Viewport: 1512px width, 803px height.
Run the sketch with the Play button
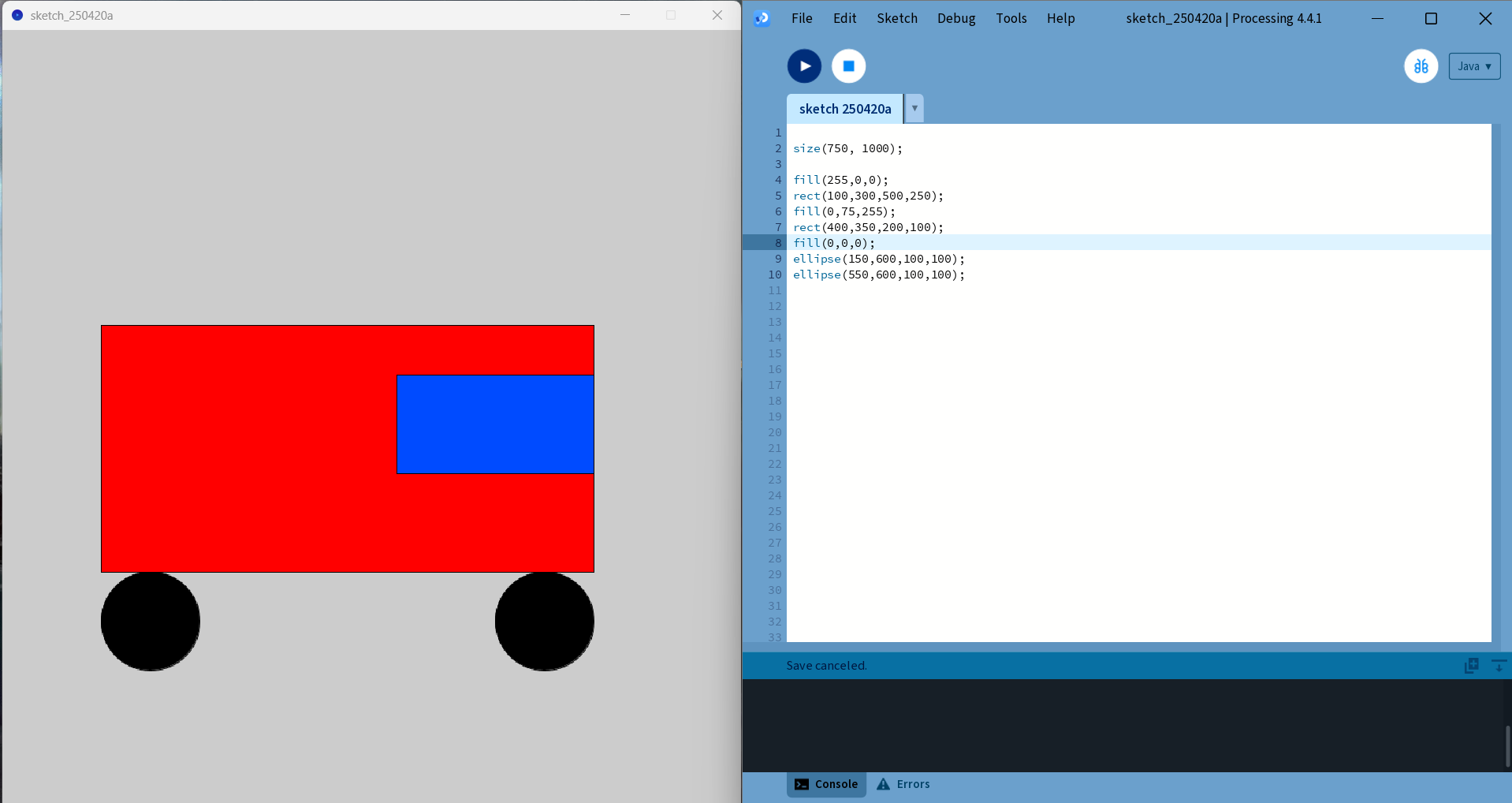(x=803, y=66)
